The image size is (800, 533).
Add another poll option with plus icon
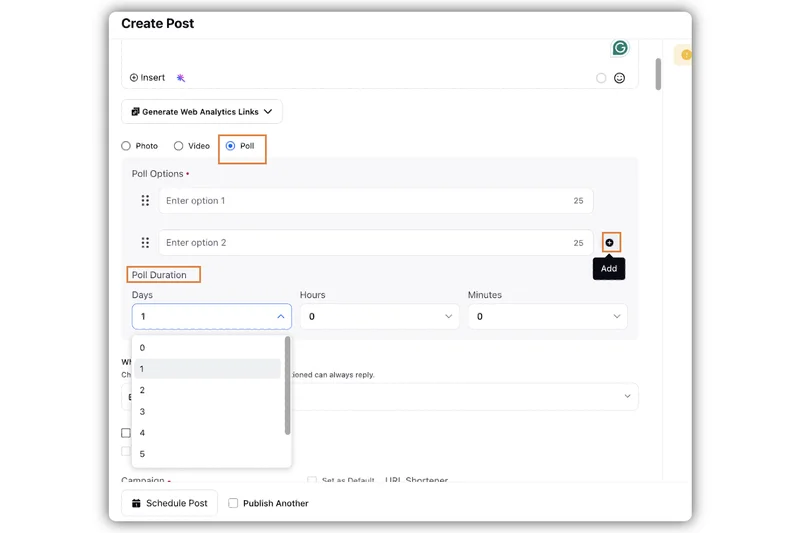tap(610, 243)
